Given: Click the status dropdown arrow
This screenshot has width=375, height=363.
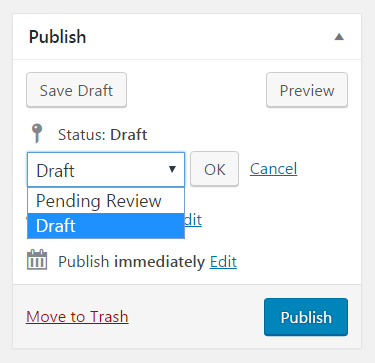Looking at the screenshot, I should pos(172,169).
